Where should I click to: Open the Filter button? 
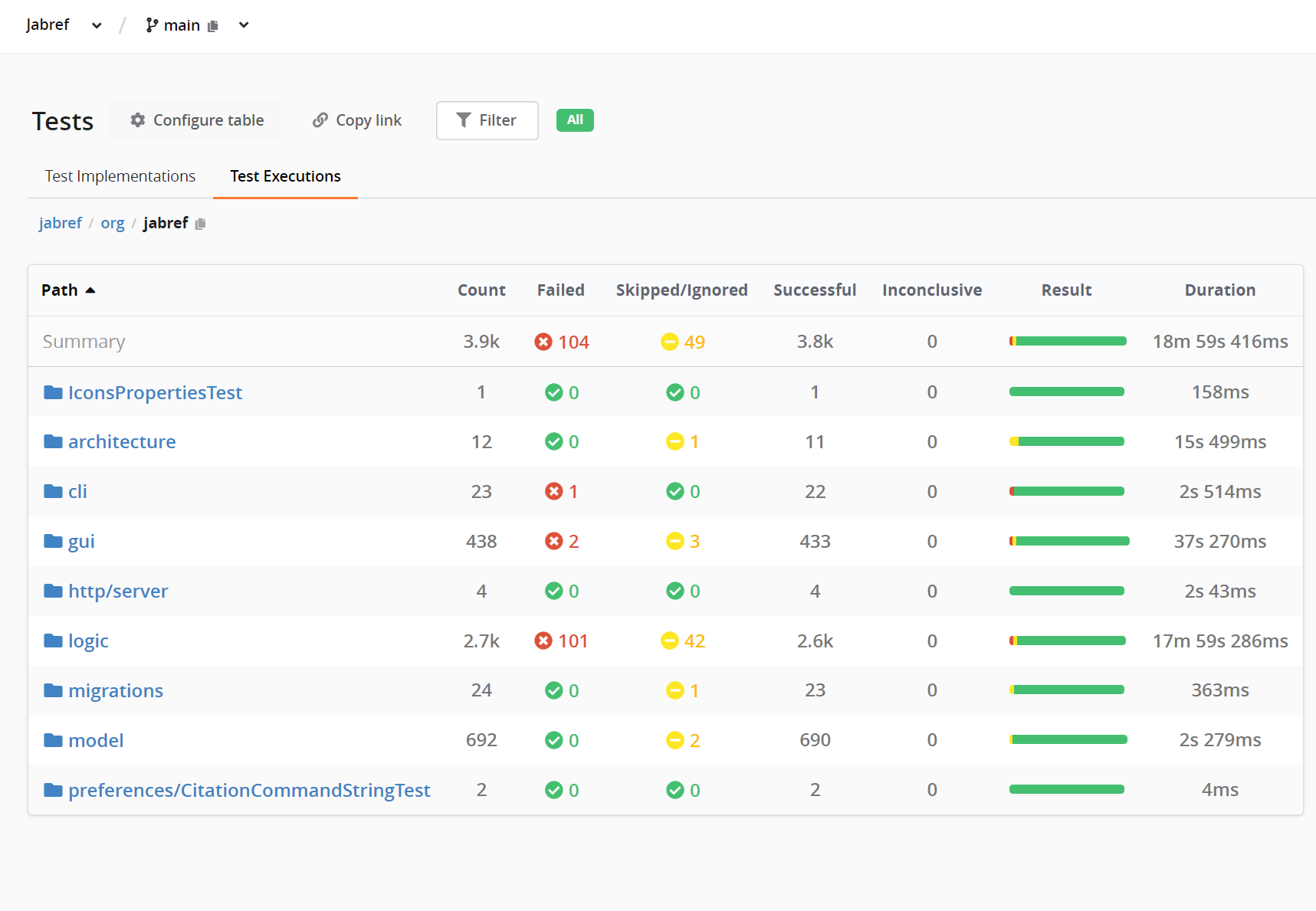[x=487, y=120]
